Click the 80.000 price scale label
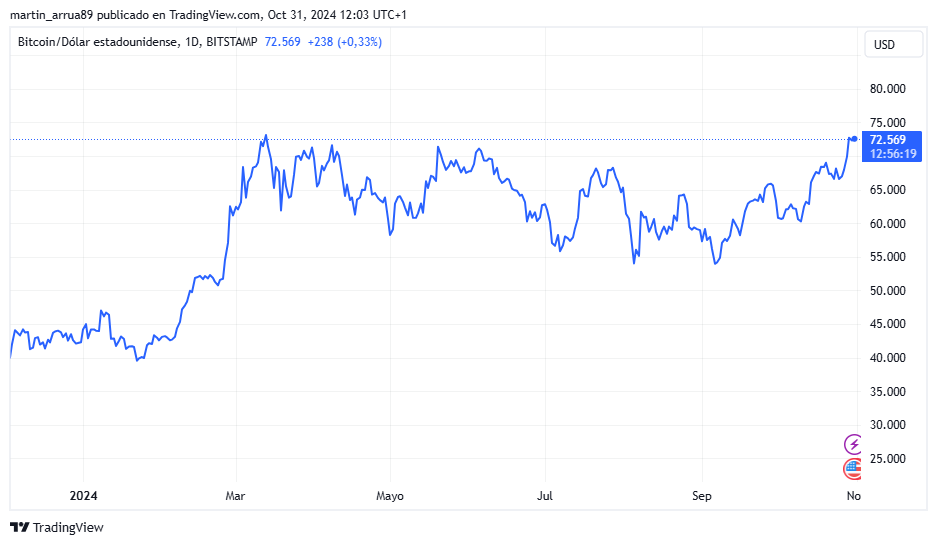The width and height of the screenshot is (937, 545). (887, 89)
